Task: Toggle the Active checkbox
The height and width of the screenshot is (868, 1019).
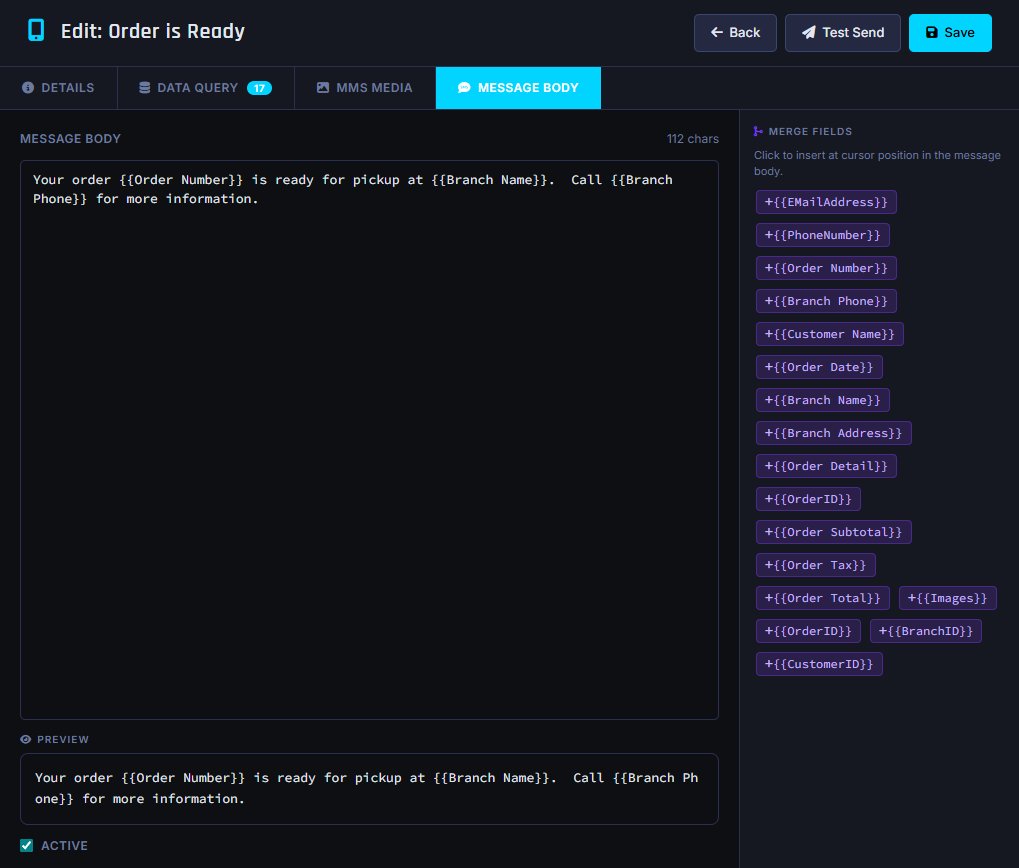Action: [x=27, y=845]
